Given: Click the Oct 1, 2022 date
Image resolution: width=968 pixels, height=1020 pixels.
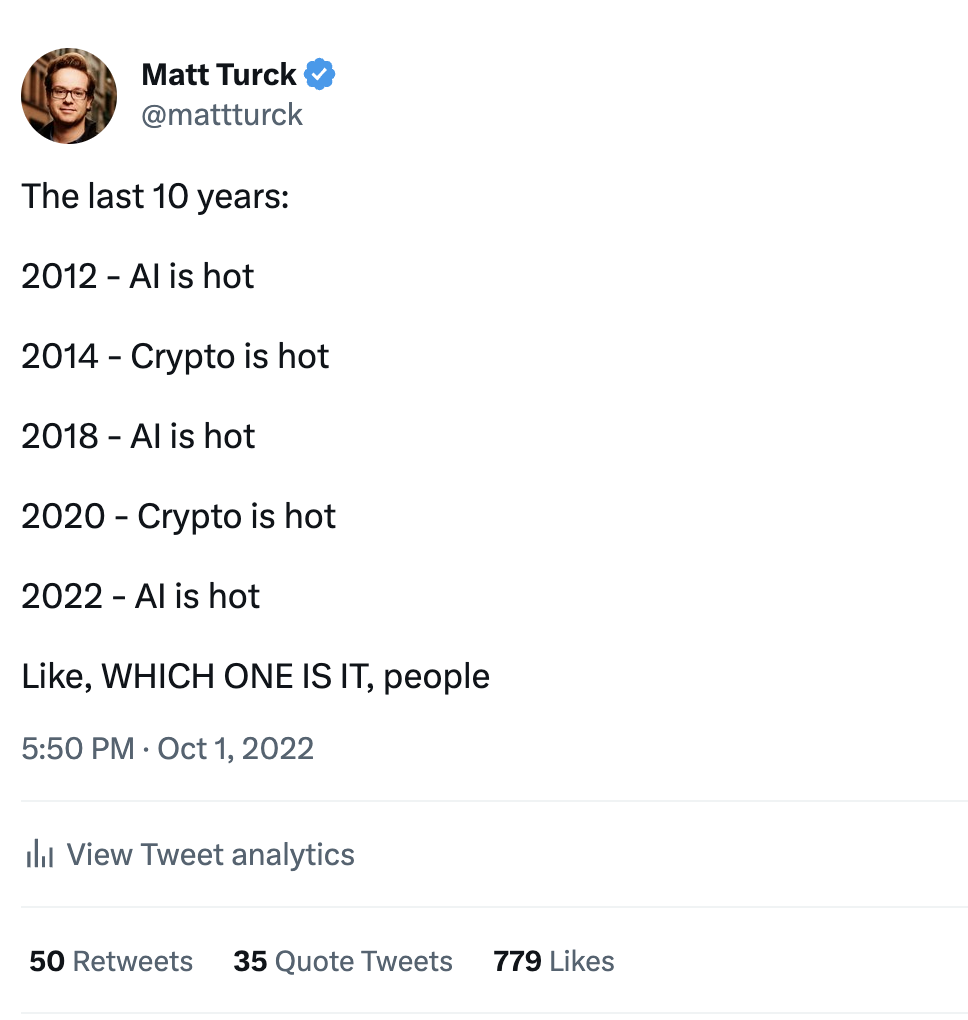Looking at the screenshot, I should point(235,748).
